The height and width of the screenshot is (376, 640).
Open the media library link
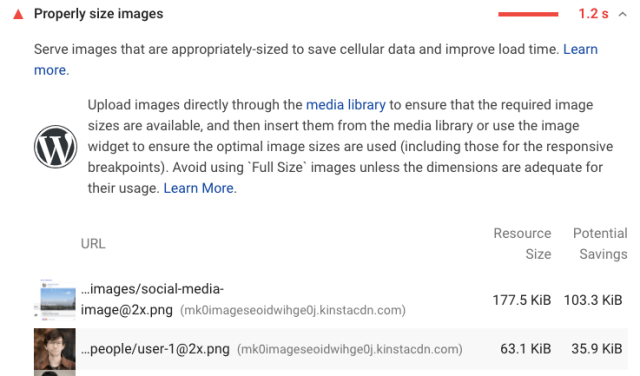[346, 105]
